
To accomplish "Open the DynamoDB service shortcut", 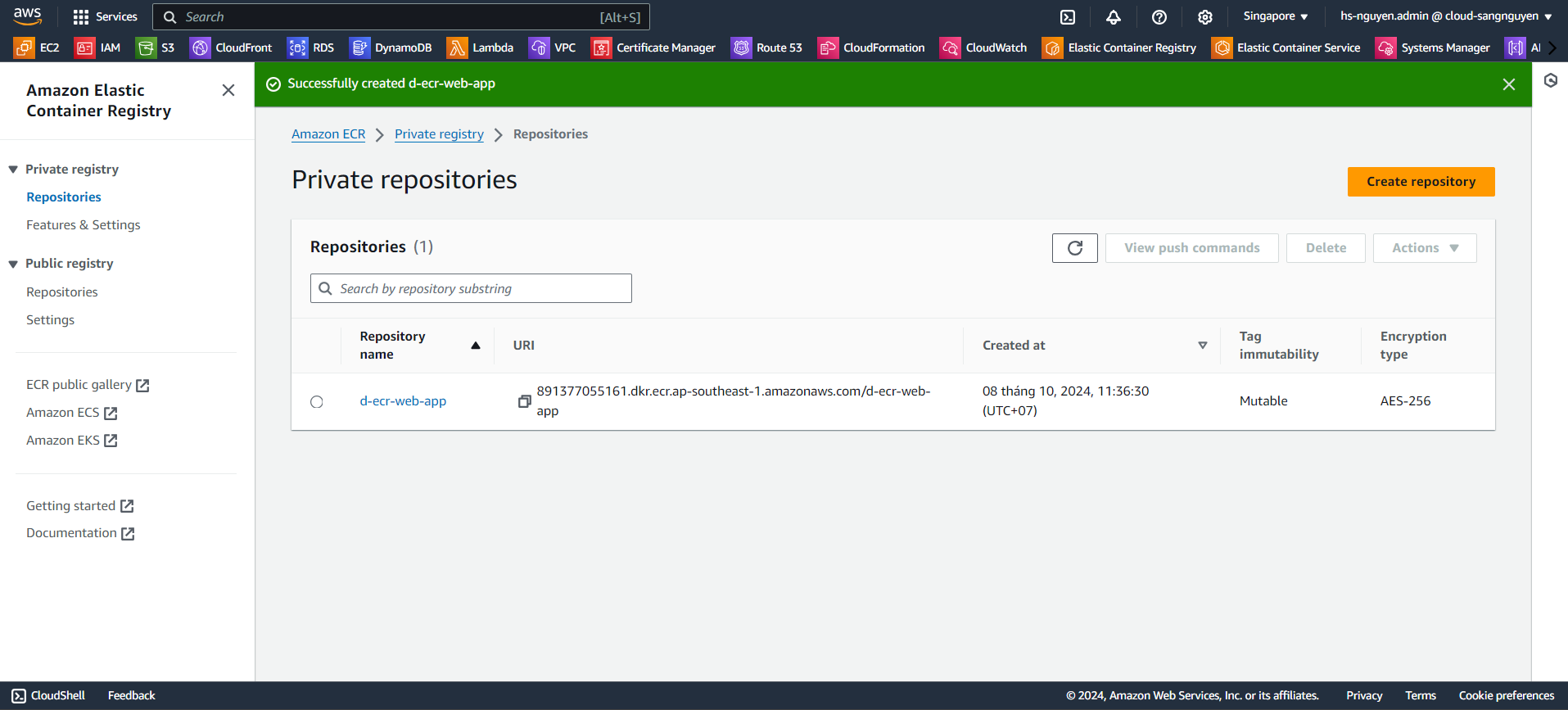I will 391,48.
